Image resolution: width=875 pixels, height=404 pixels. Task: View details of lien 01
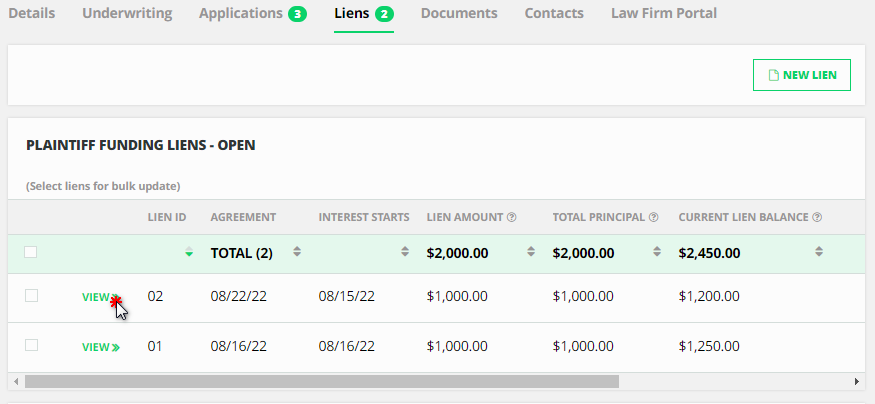[x=100, y=347]
